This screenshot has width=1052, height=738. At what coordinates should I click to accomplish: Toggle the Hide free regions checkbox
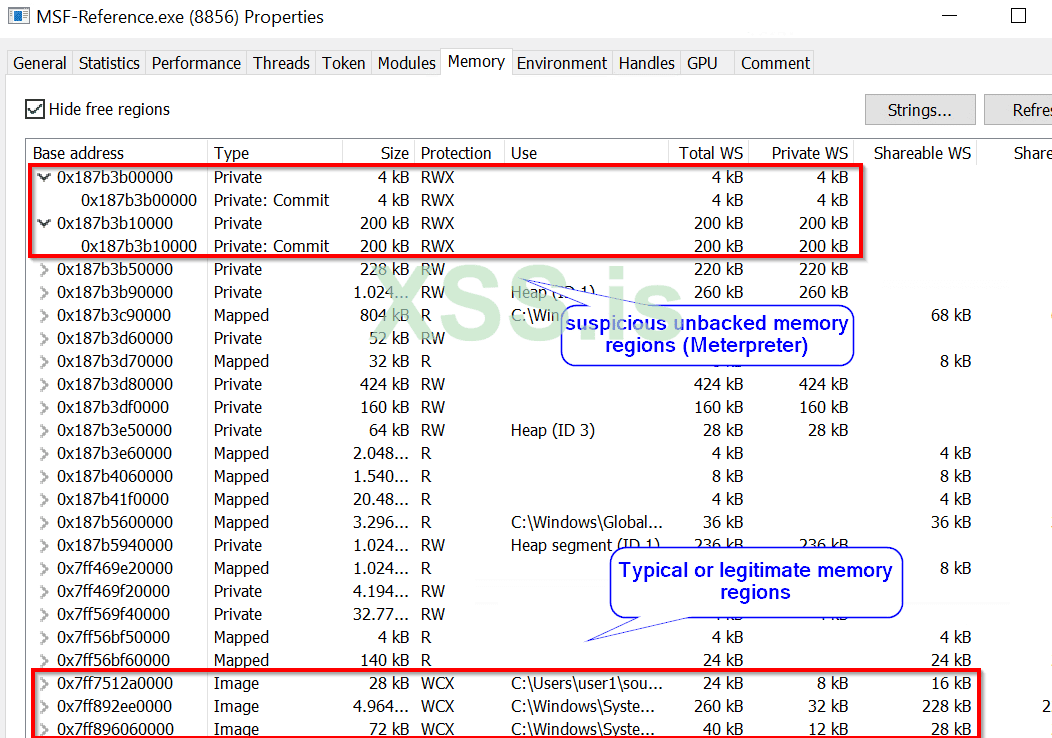click(35, 109)
